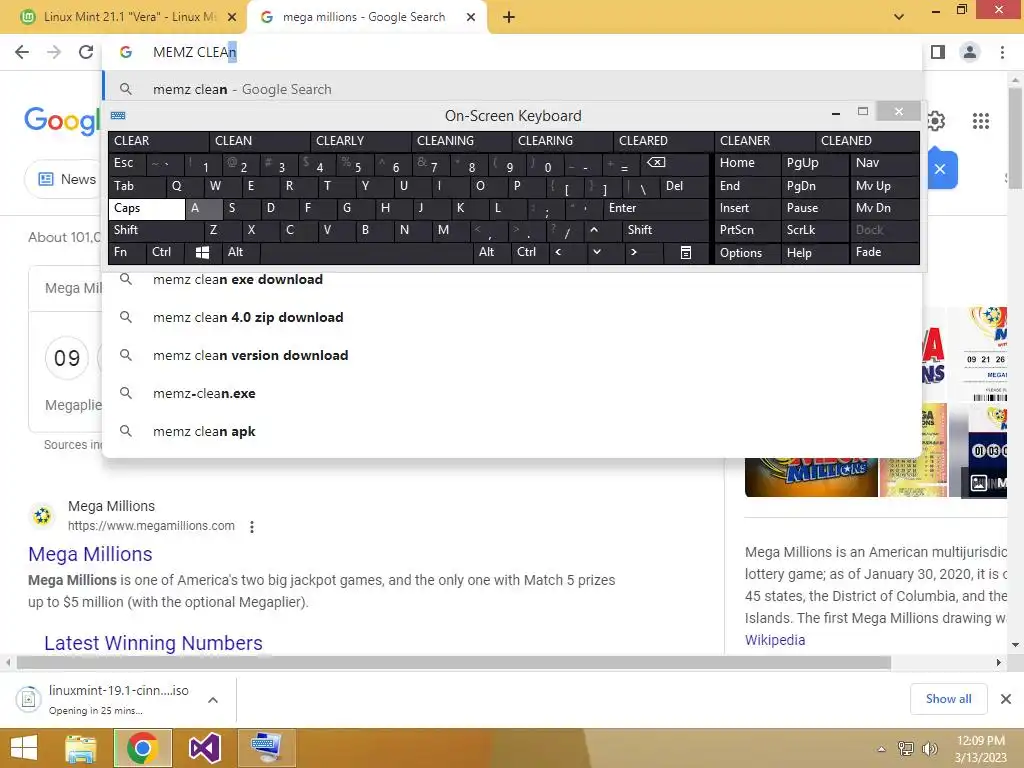1024x768 pixels.
Task: Open the Latest Winning Numbers link
Action: point(153,643)
